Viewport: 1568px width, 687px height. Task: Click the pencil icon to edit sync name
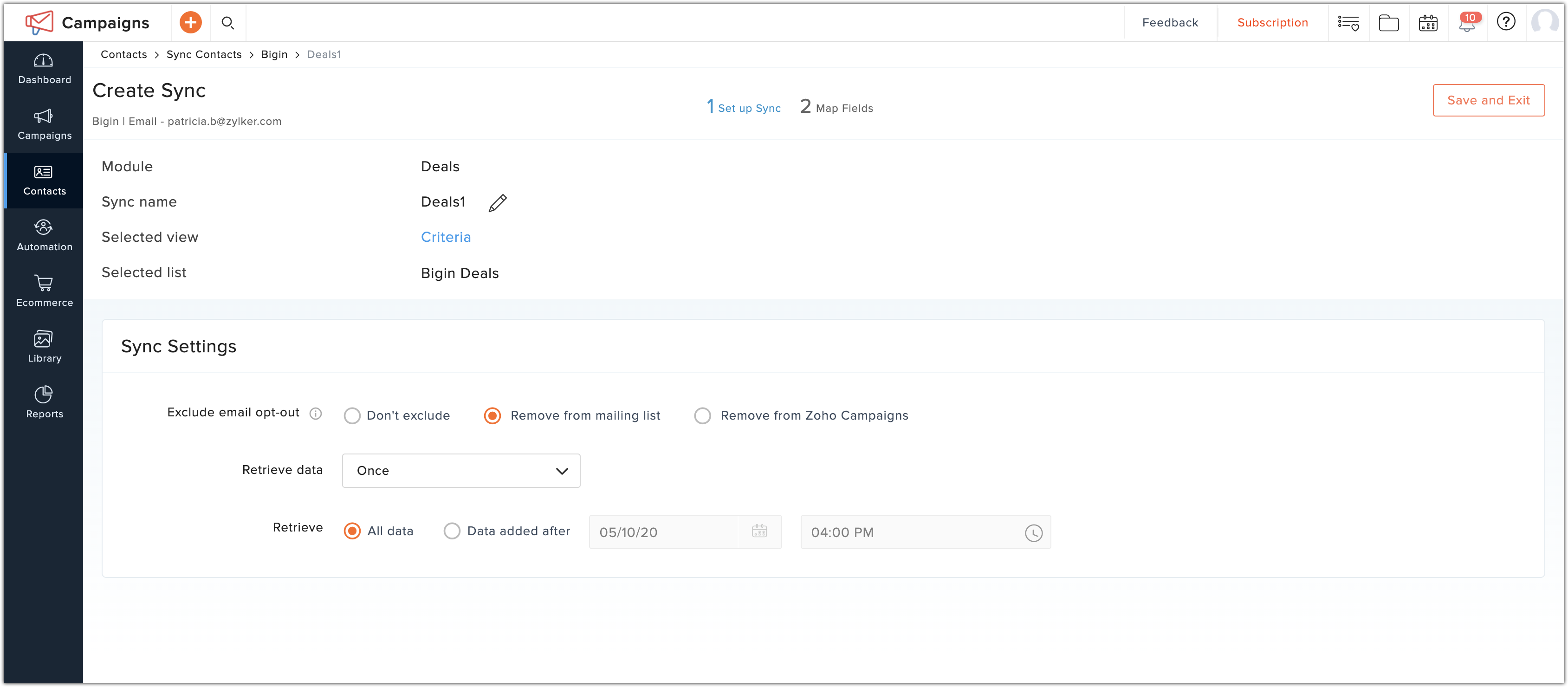tap(497, 203)
